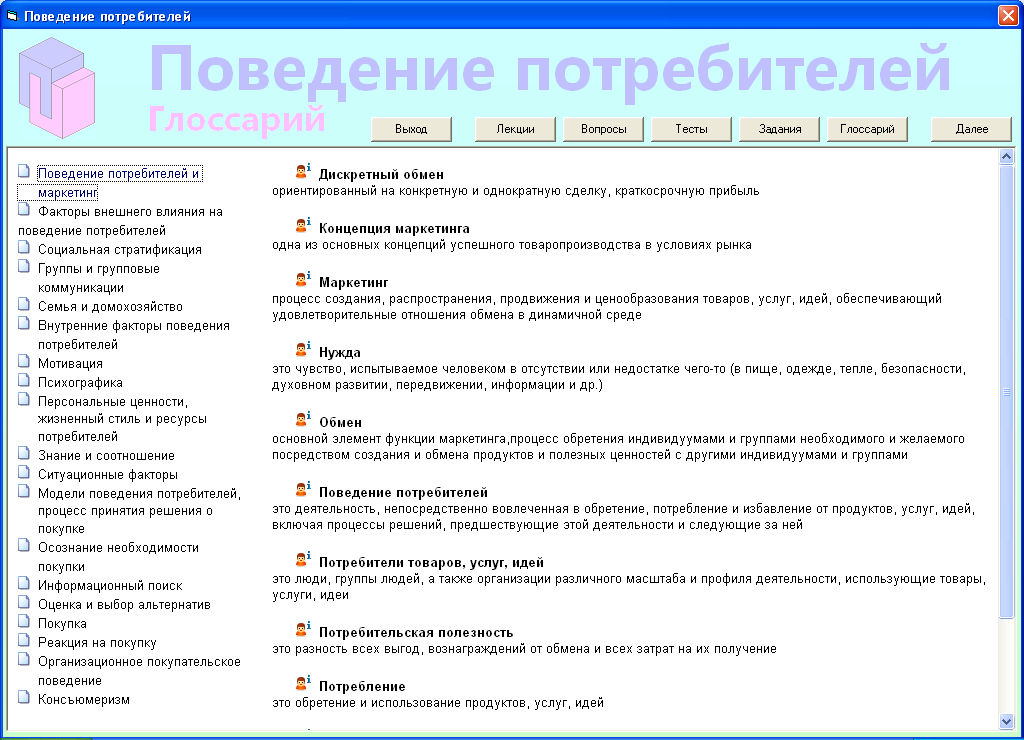The image size is (1024, 740).
Task: Click the 'Далее' button
Action: click(971, 129)
